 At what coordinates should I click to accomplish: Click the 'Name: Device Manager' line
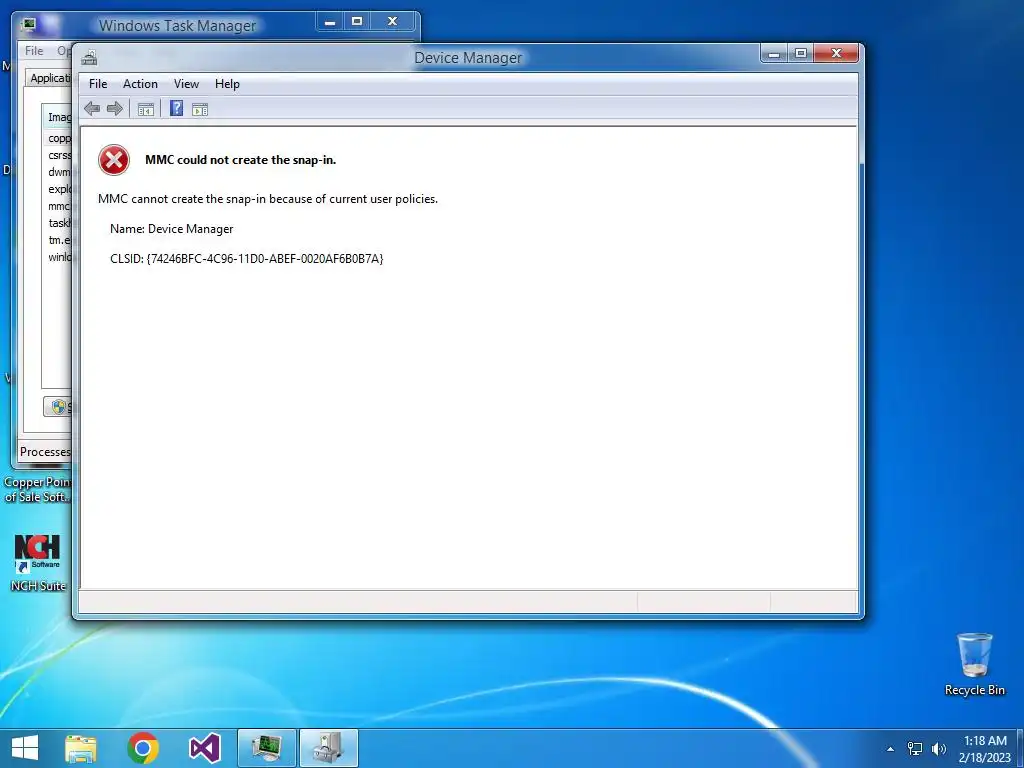(172, 229)
